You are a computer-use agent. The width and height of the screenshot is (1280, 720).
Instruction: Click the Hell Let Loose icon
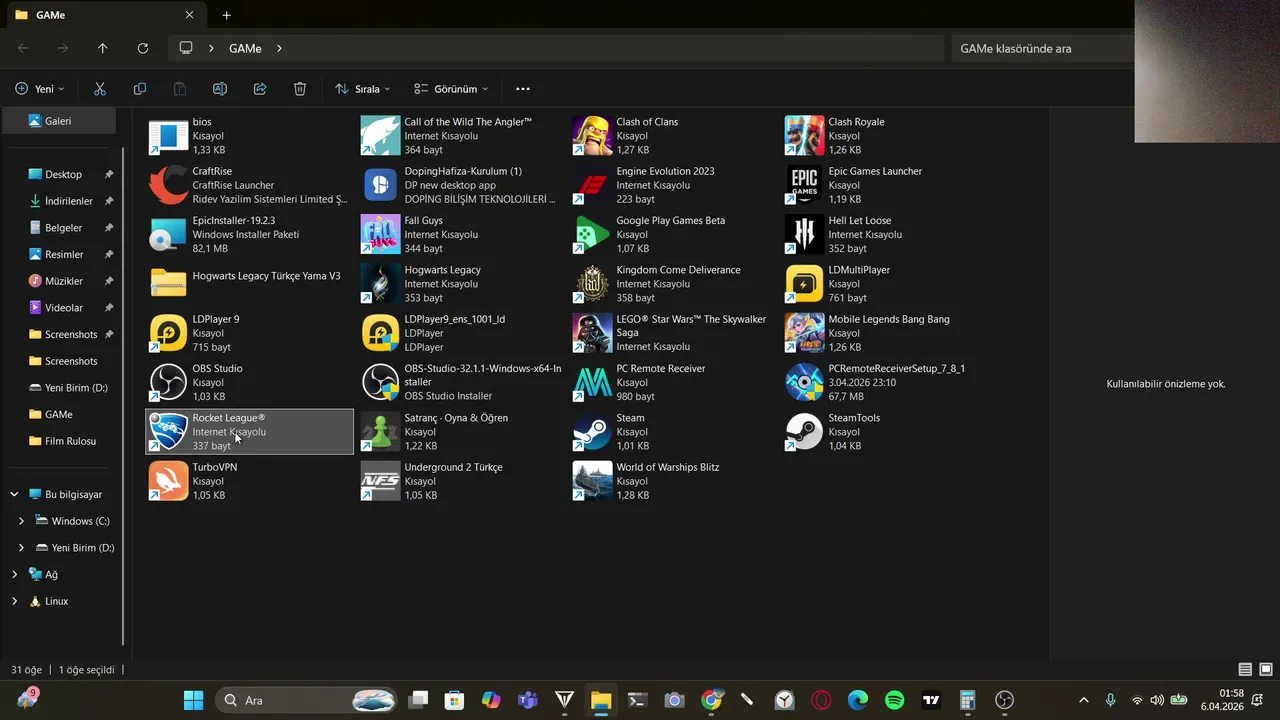click(x=804, y=234)
